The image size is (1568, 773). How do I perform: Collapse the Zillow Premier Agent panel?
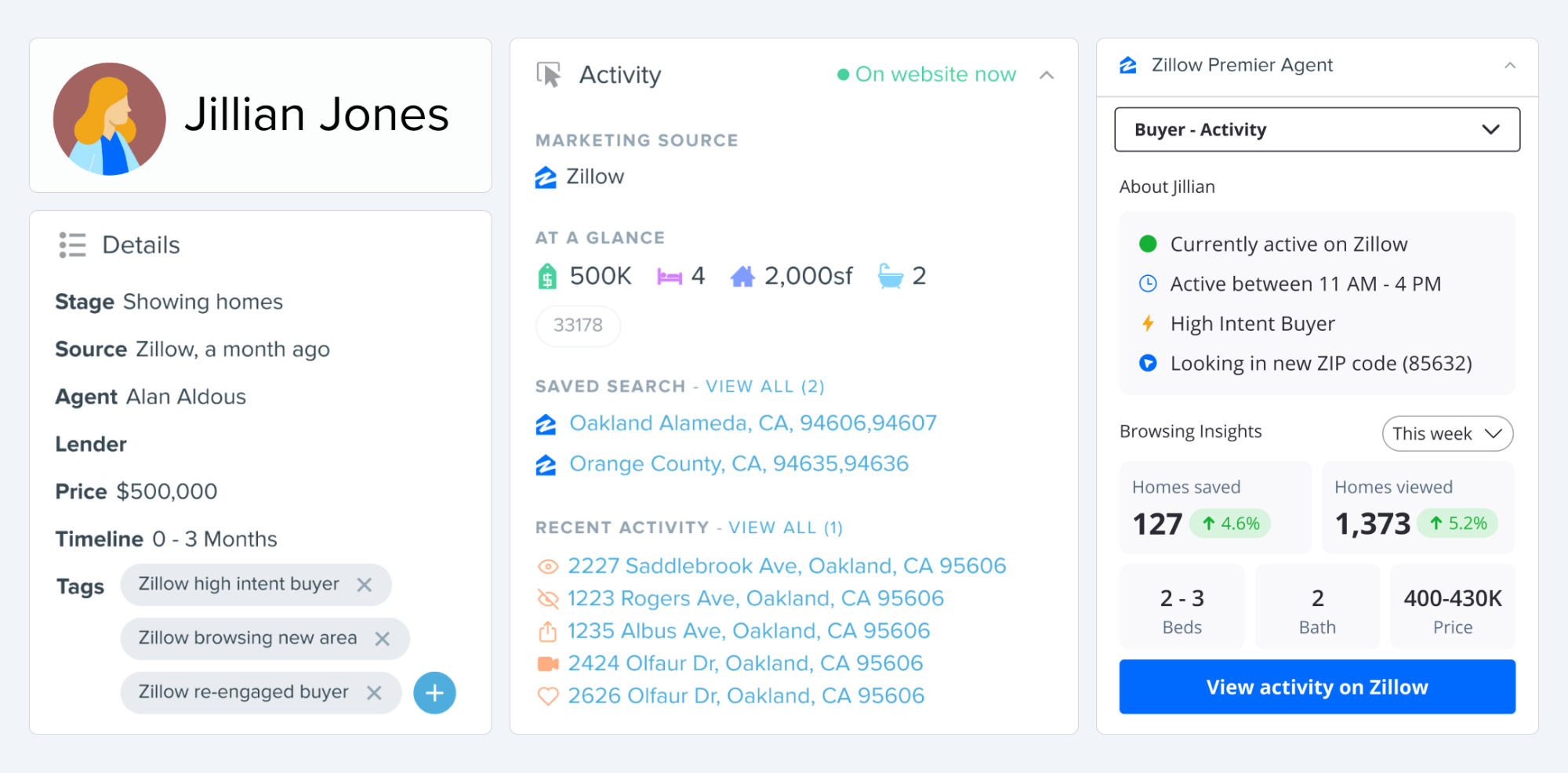click(x=1510, y=65)
